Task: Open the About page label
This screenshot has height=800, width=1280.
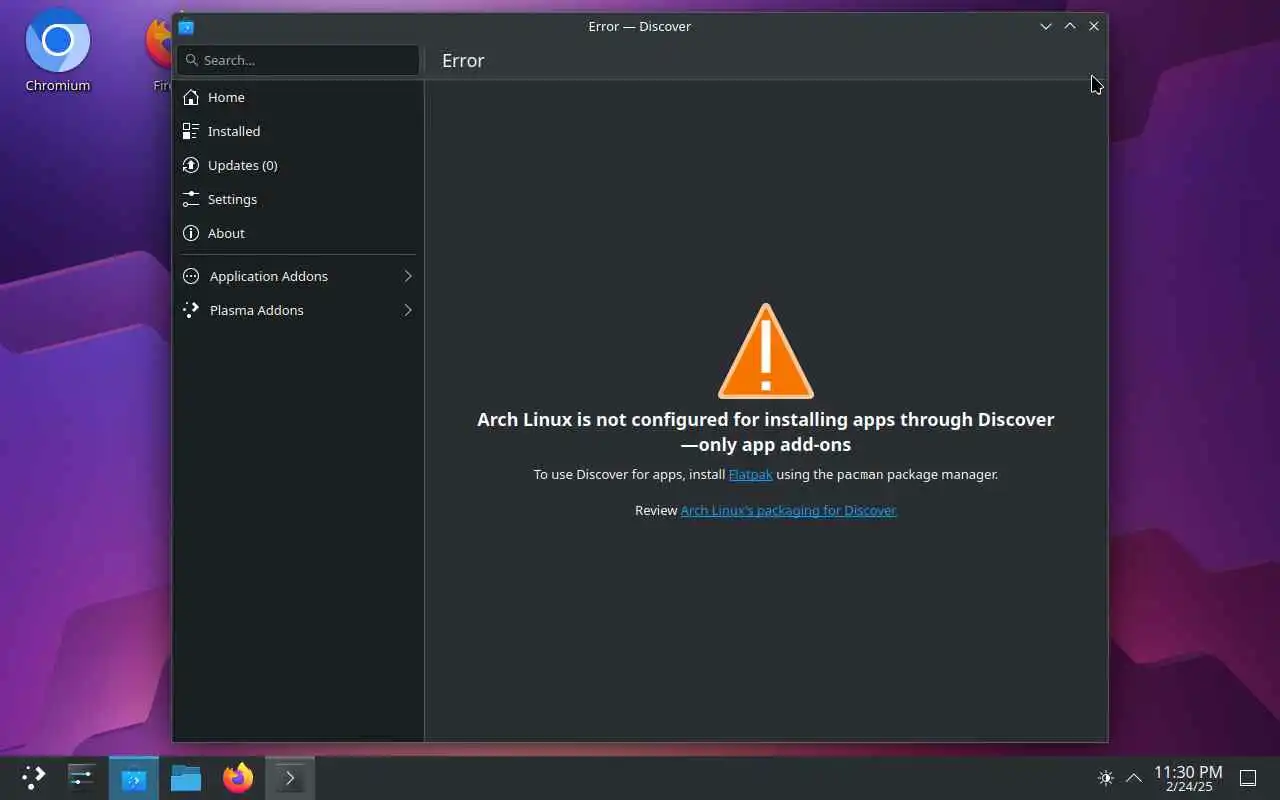Action: [x=226, y=233]
